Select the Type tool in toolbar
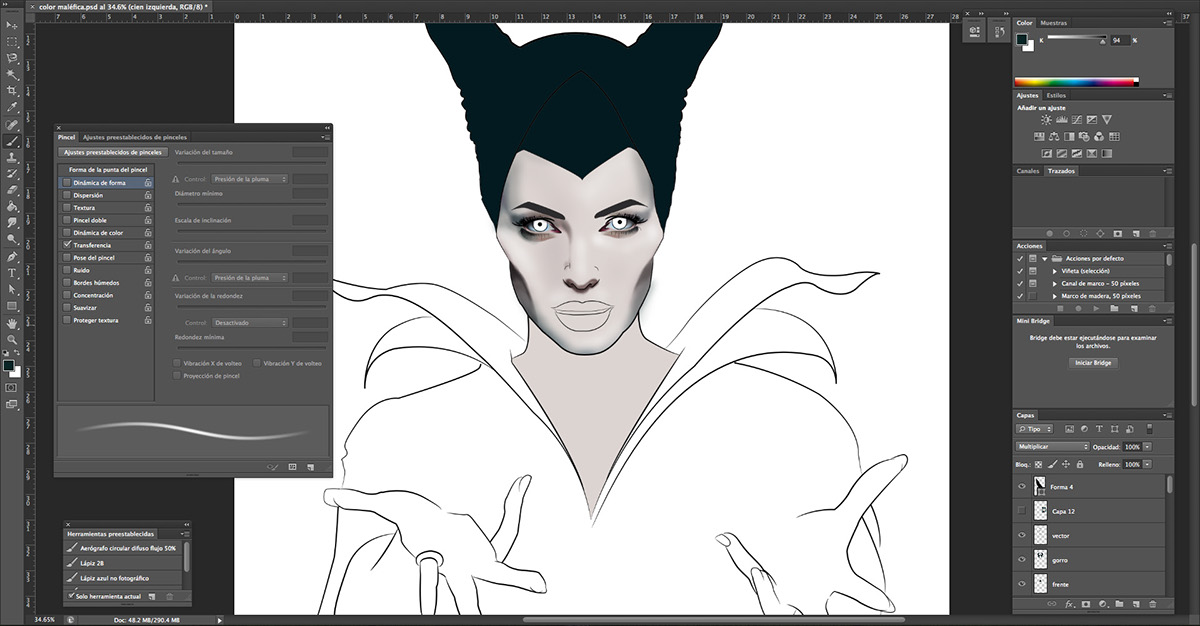This screenshot has height=626, width=1200. pyautogui.click(x=12, y=273)
